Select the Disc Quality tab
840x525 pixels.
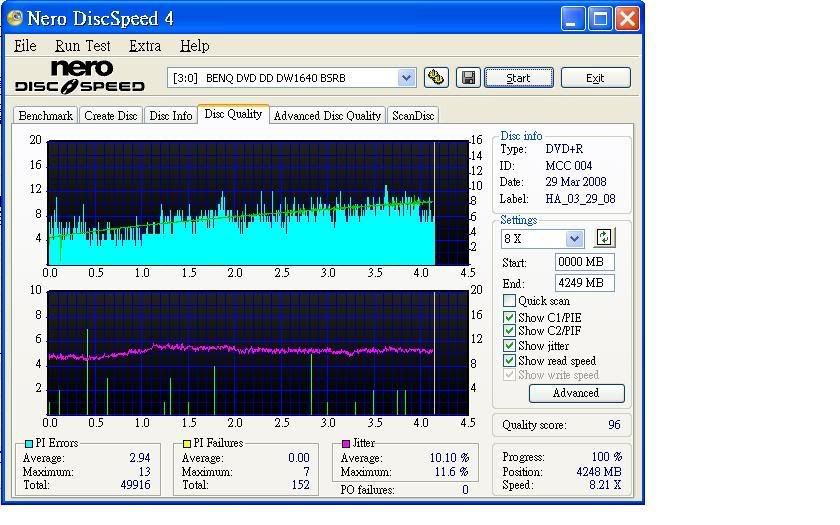click(233, 114)
